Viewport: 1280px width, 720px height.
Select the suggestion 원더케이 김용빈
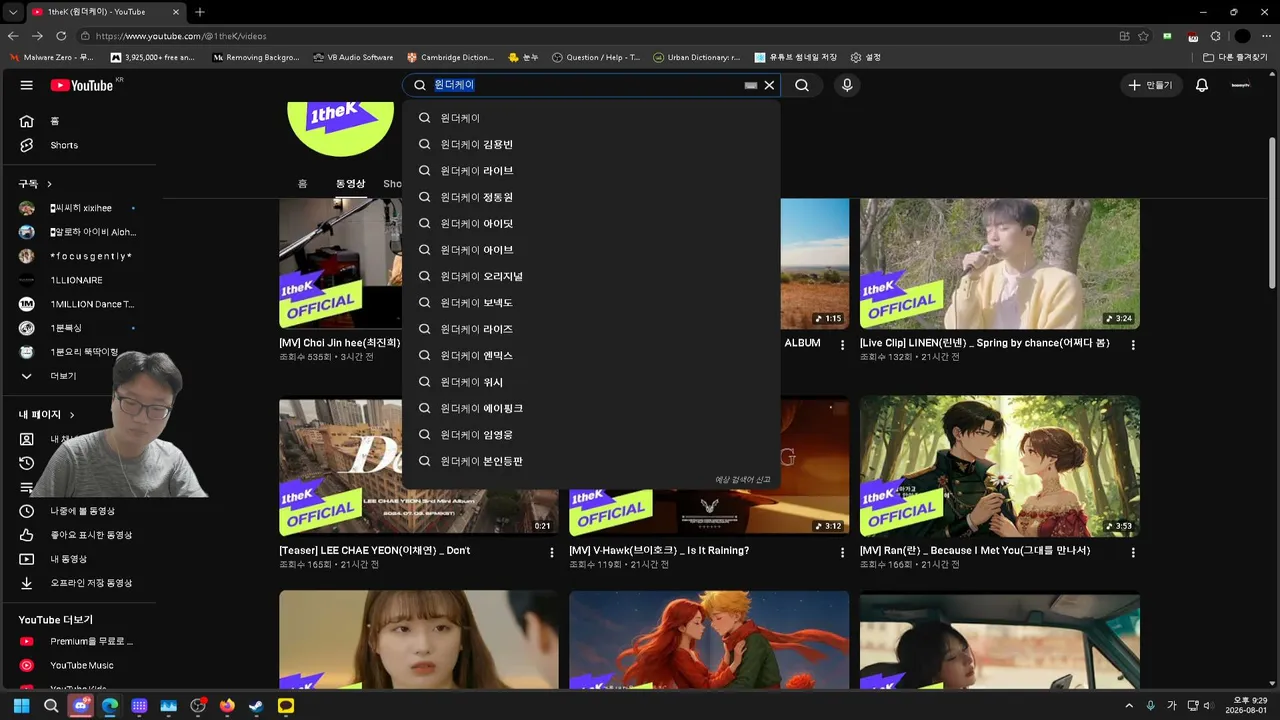[591, 144]
